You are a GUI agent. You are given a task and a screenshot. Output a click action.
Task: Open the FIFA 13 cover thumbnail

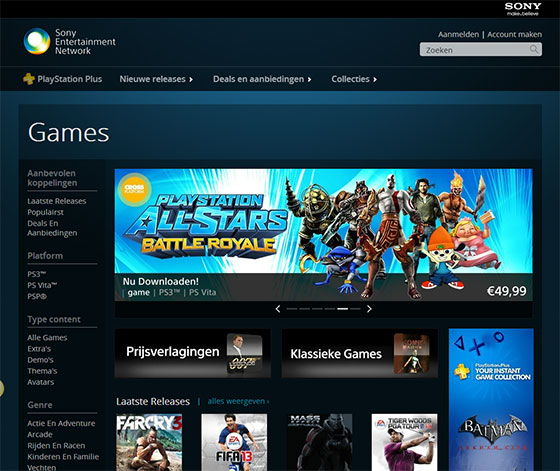point(234,442)
